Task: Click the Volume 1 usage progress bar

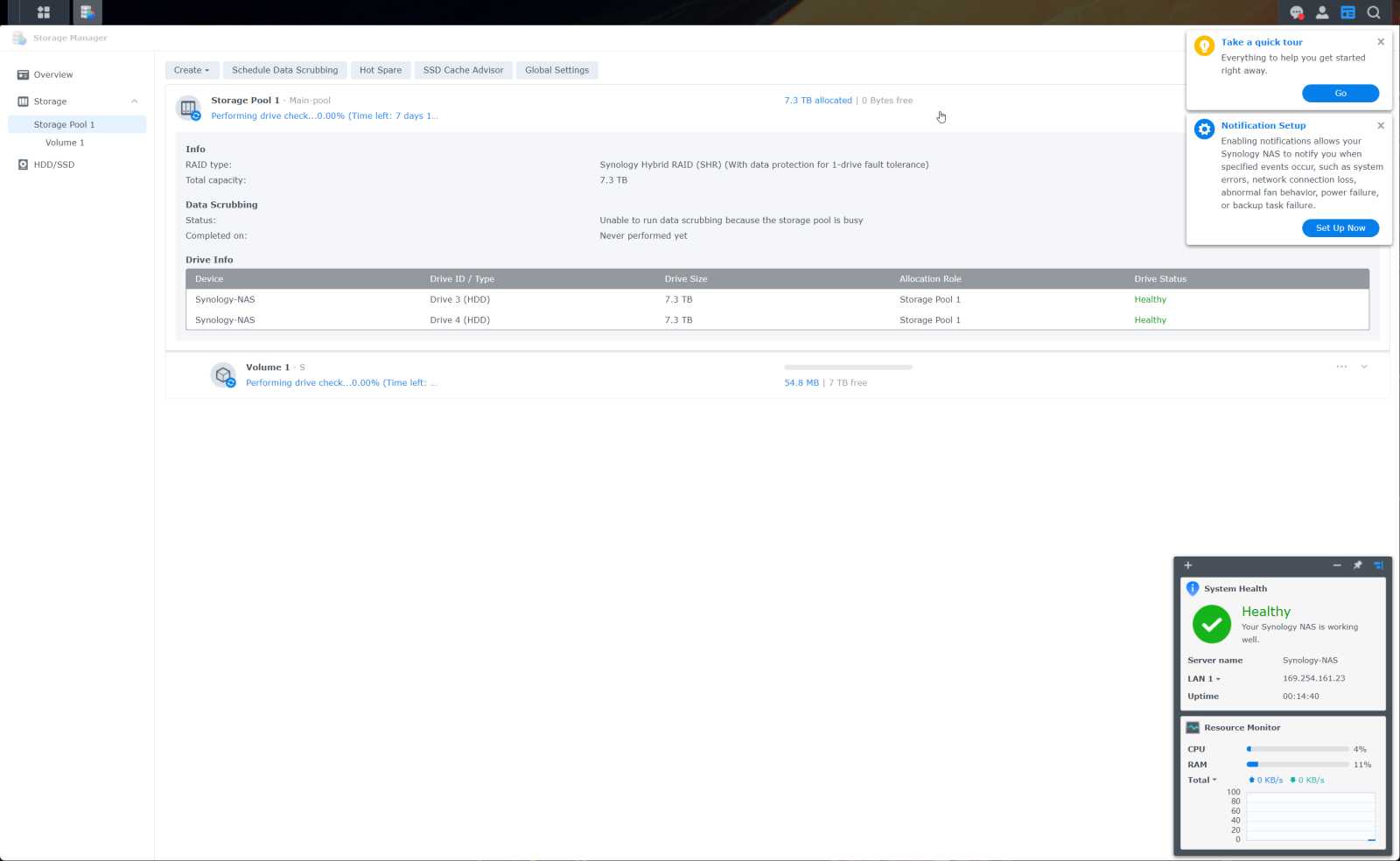Action: pos(848,367)
